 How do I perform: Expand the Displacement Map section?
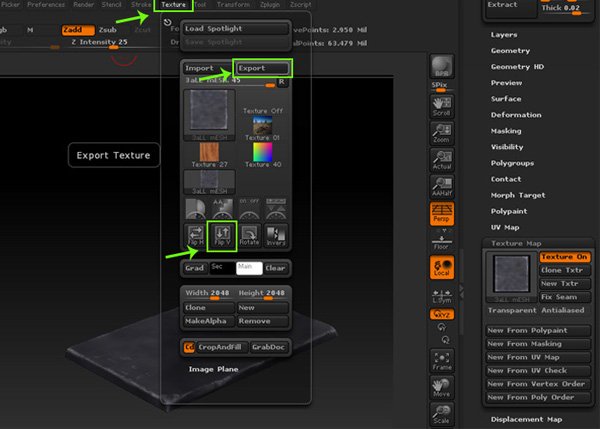coord(526,420)
